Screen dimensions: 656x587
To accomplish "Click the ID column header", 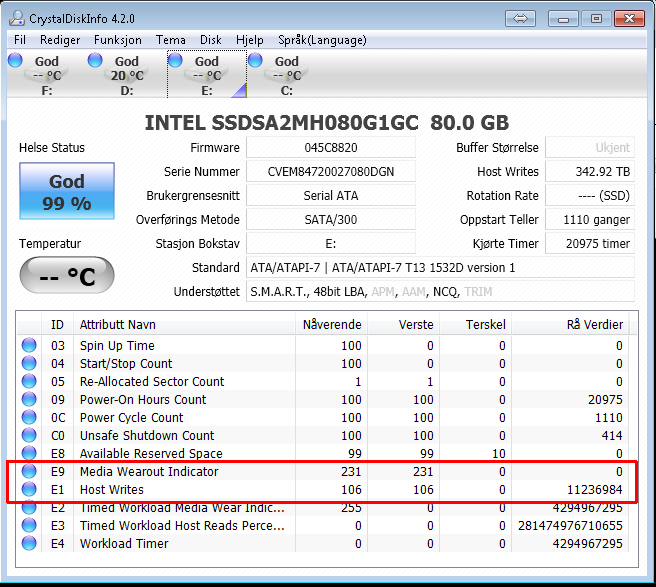I will [x=57, y=324].
